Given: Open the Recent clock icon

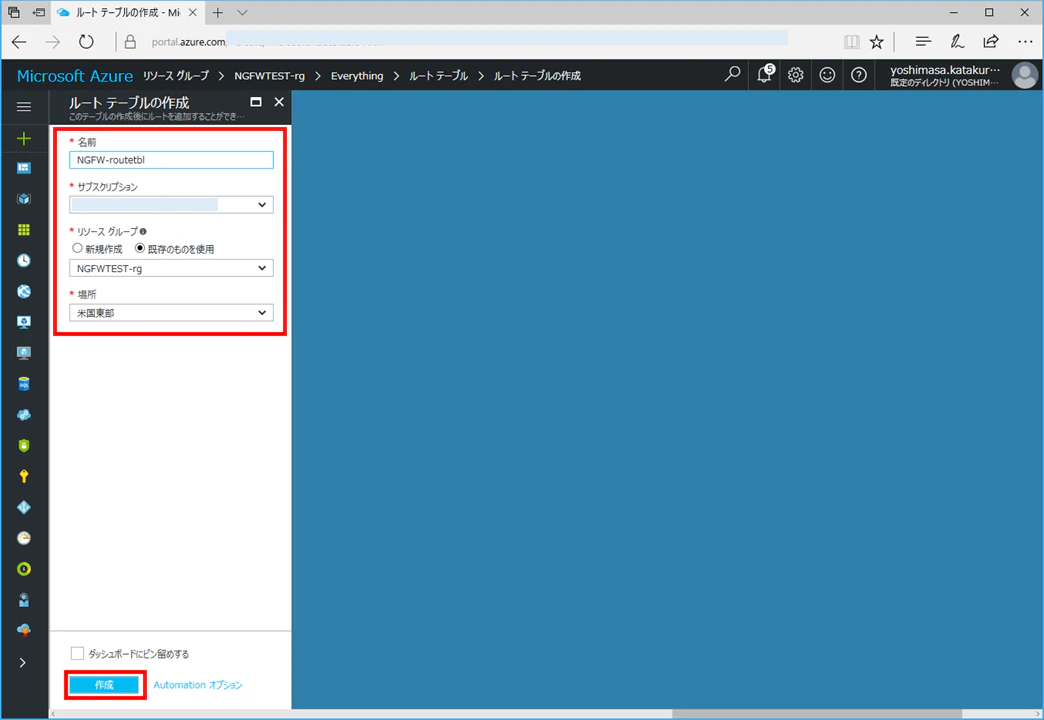Looking at the screenshot, I should click(24, 260).
